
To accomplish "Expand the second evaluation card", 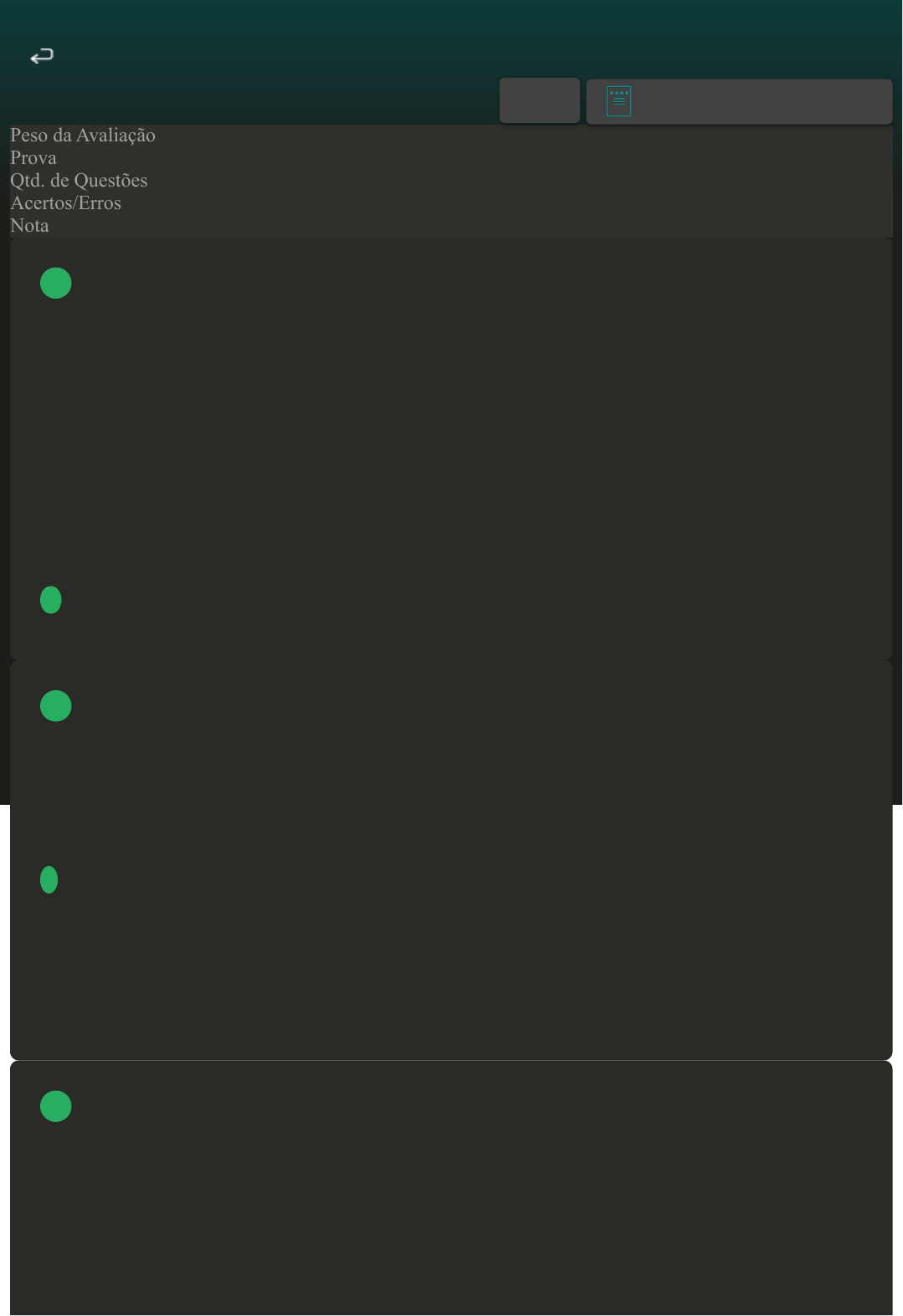I will [x=451, y=860].
